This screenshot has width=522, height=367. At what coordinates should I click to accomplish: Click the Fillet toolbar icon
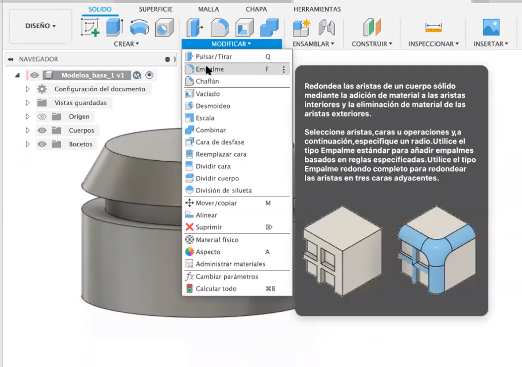pos(220,27)
